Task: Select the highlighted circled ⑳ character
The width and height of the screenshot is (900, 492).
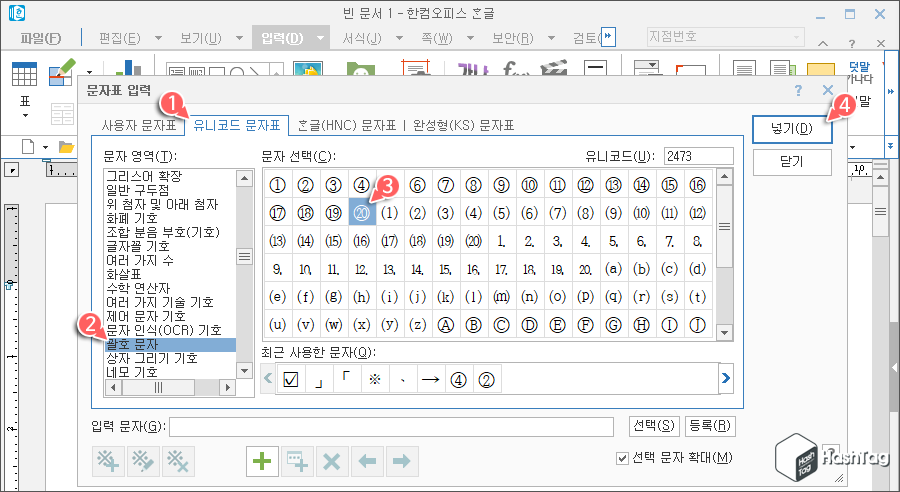Action: coord(362,213)
